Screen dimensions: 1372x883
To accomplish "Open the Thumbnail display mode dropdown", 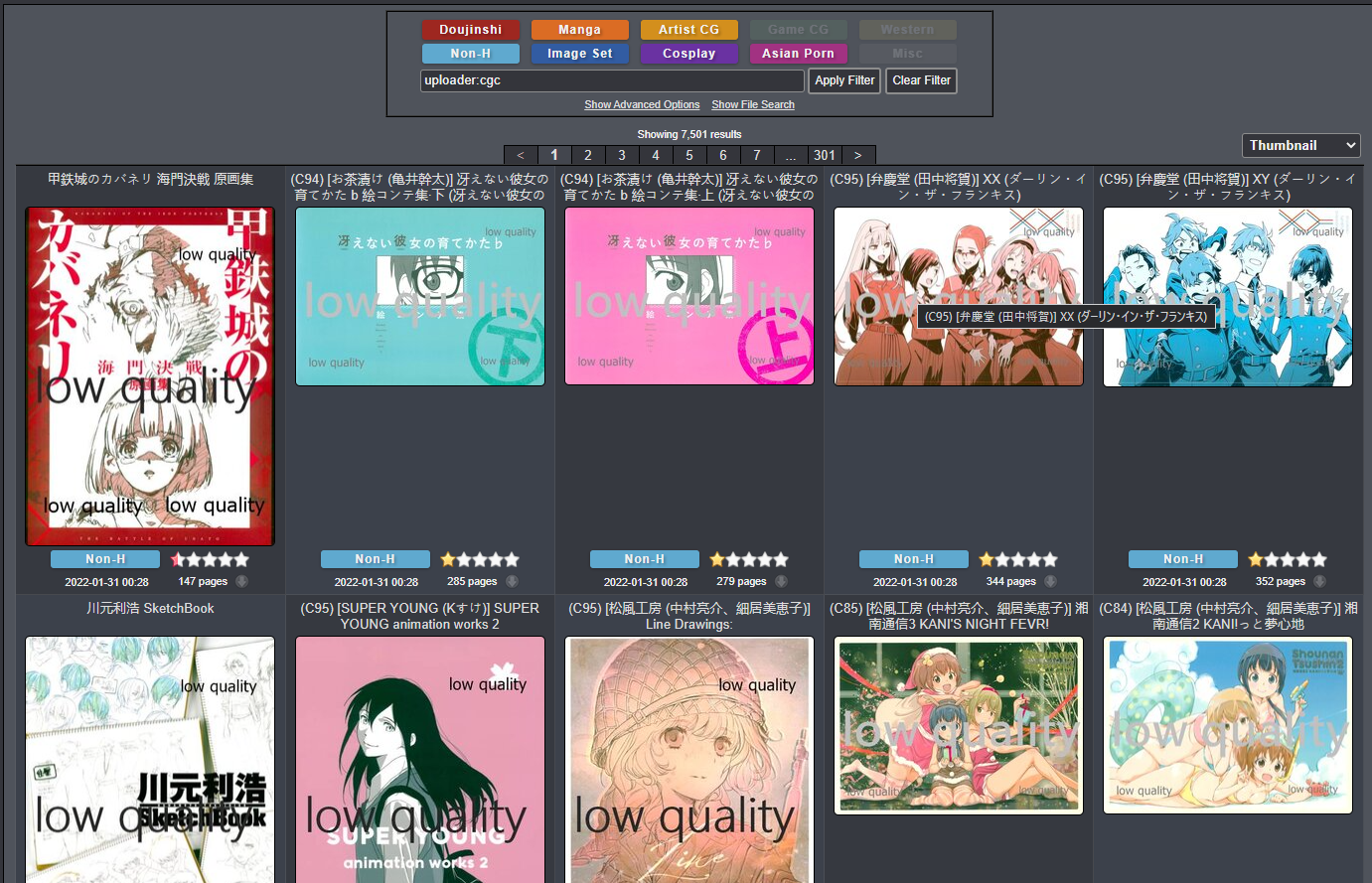I will (x=1300, y=145).
